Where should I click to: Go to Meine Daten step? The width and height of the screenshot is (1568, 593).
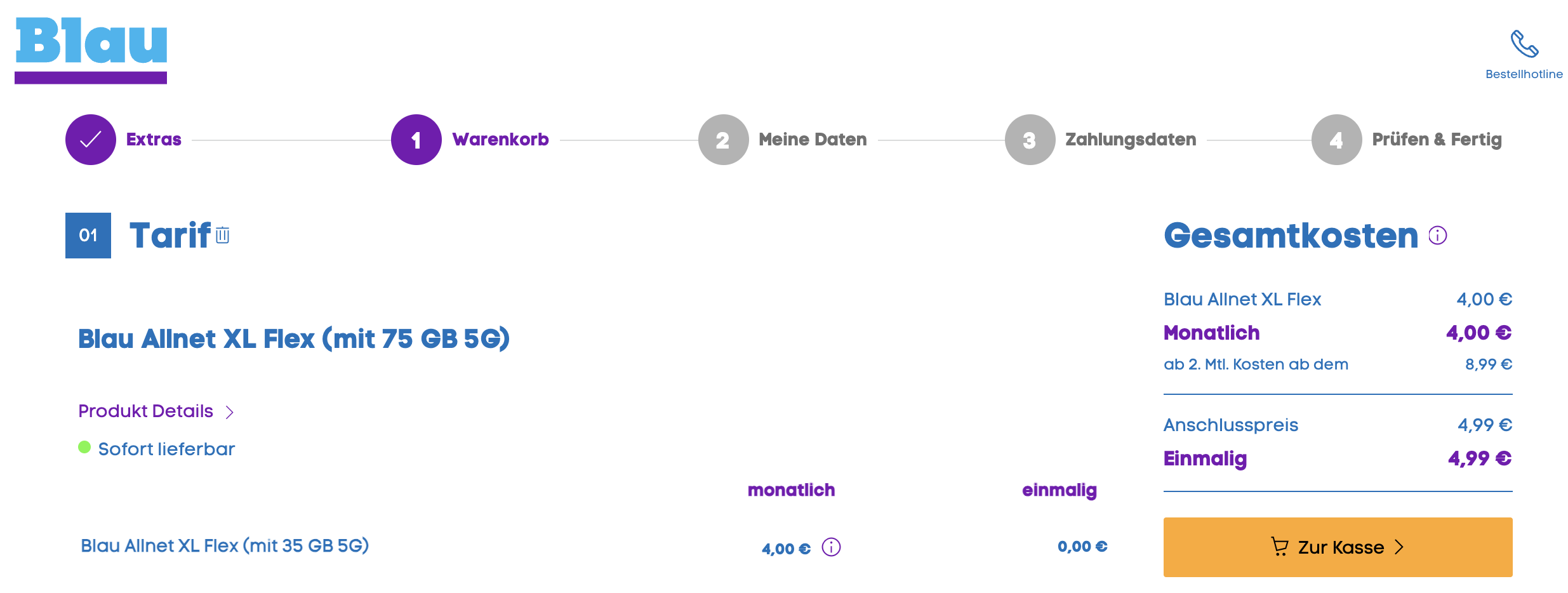812,140
